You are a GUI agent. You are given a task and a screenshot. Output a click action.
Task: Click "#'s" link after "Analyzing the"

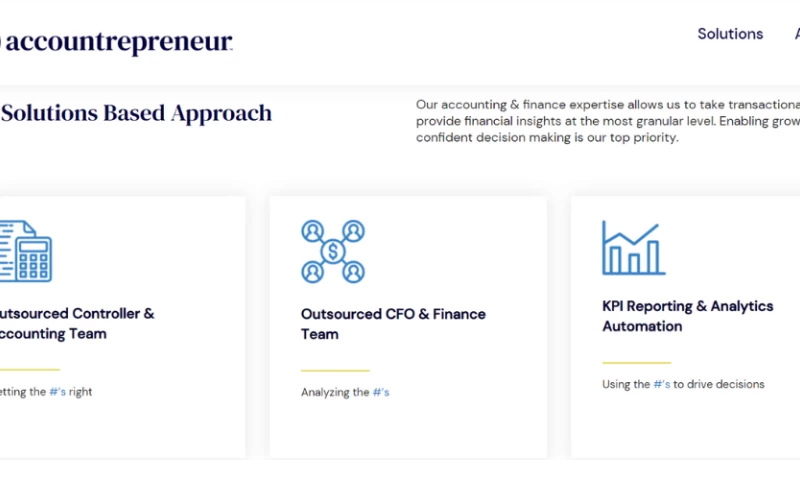point(381,392)
